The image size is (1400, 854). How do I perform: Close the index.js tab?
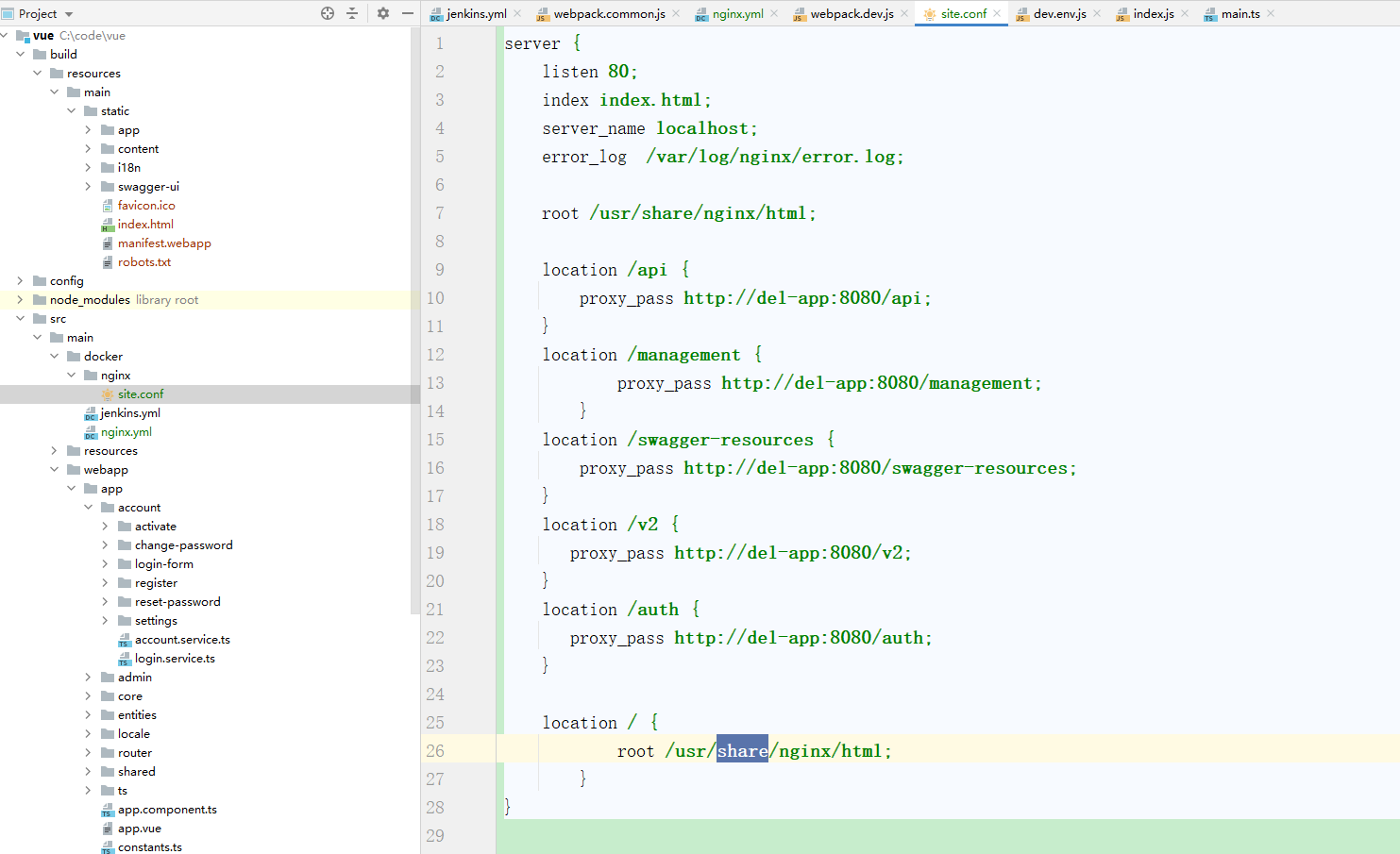point(1185,13)
